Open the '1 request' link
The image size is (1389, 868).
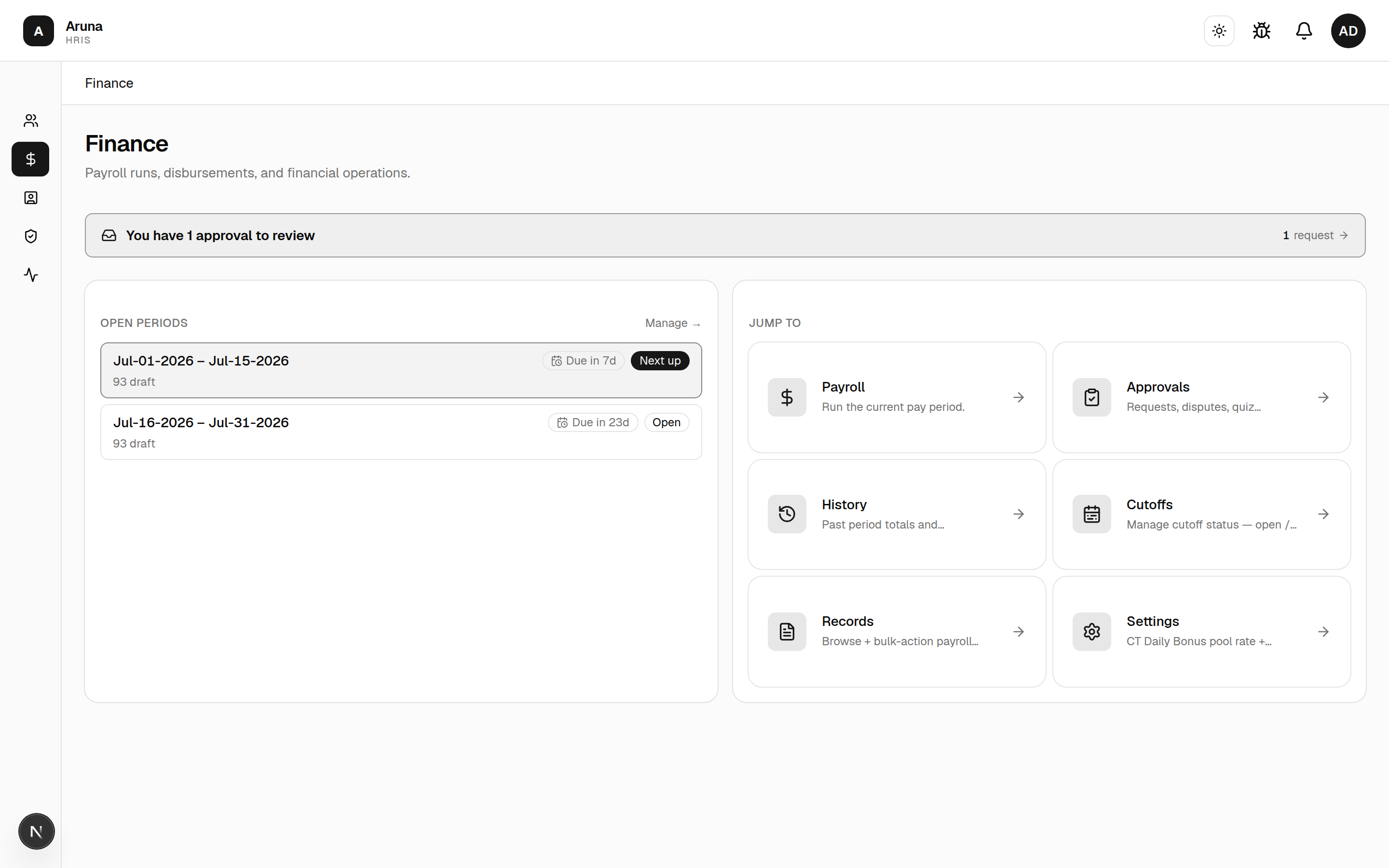click(1316, 235)
